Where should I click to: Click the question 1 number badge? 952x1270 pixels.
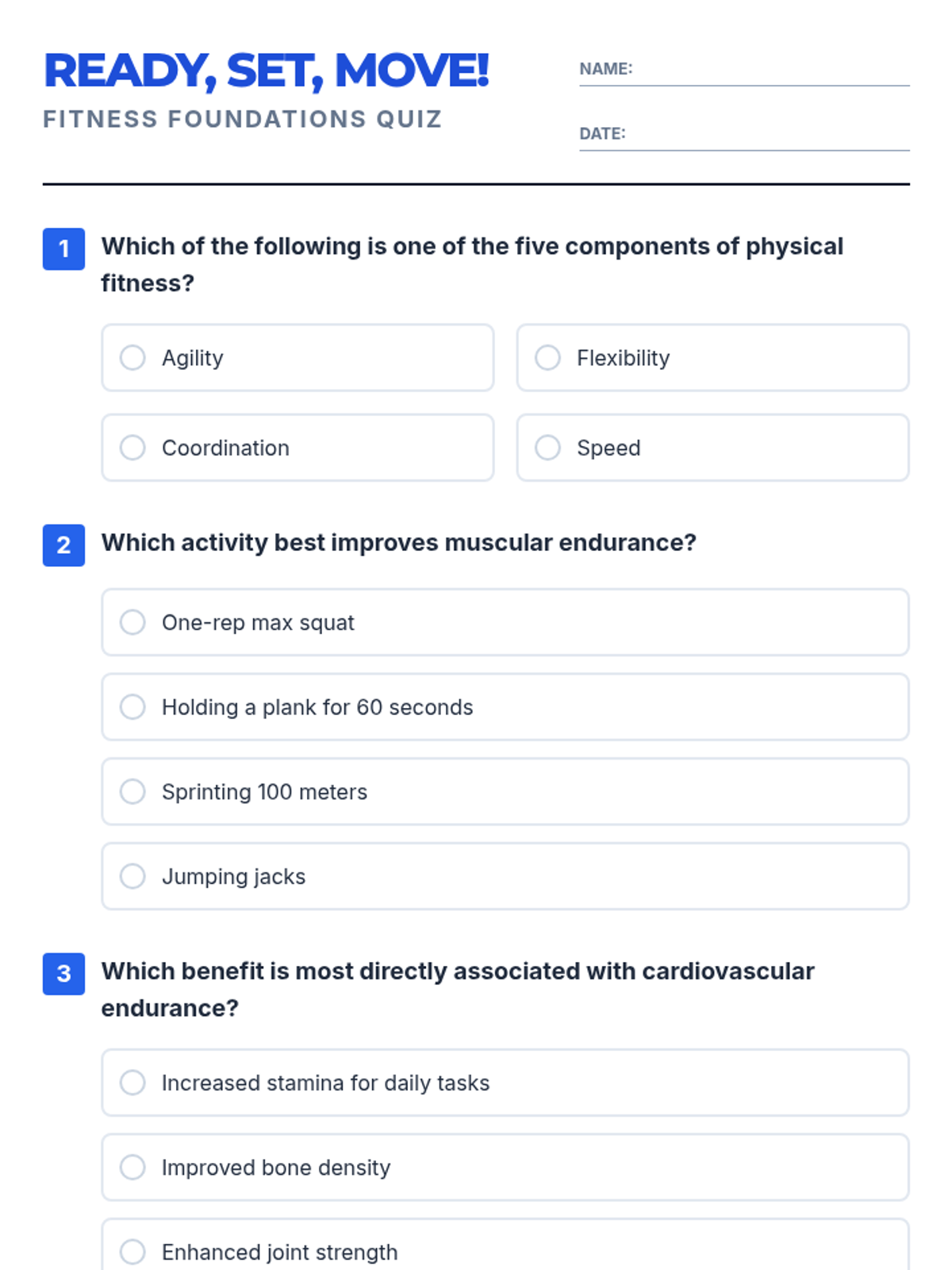tap(63, 249)
